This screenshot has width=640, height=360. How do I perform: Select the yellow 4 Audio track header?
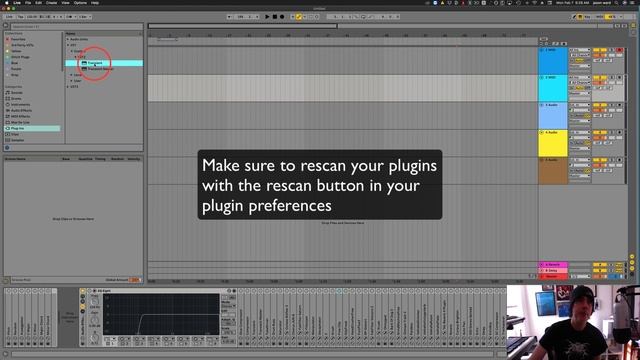553,143
